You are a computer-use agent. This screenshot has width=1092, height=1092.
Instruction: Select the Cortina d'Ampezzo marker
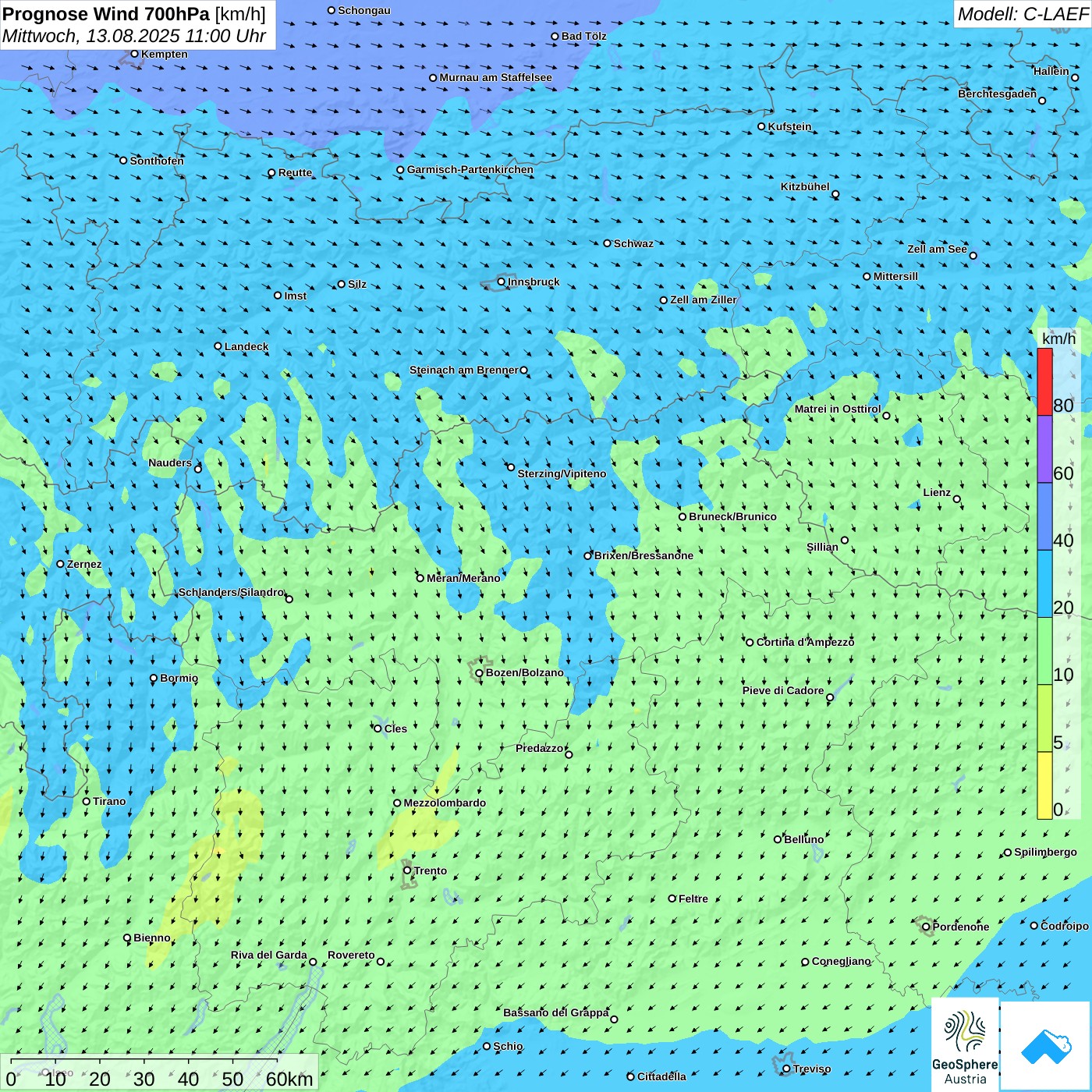point(750,643)
